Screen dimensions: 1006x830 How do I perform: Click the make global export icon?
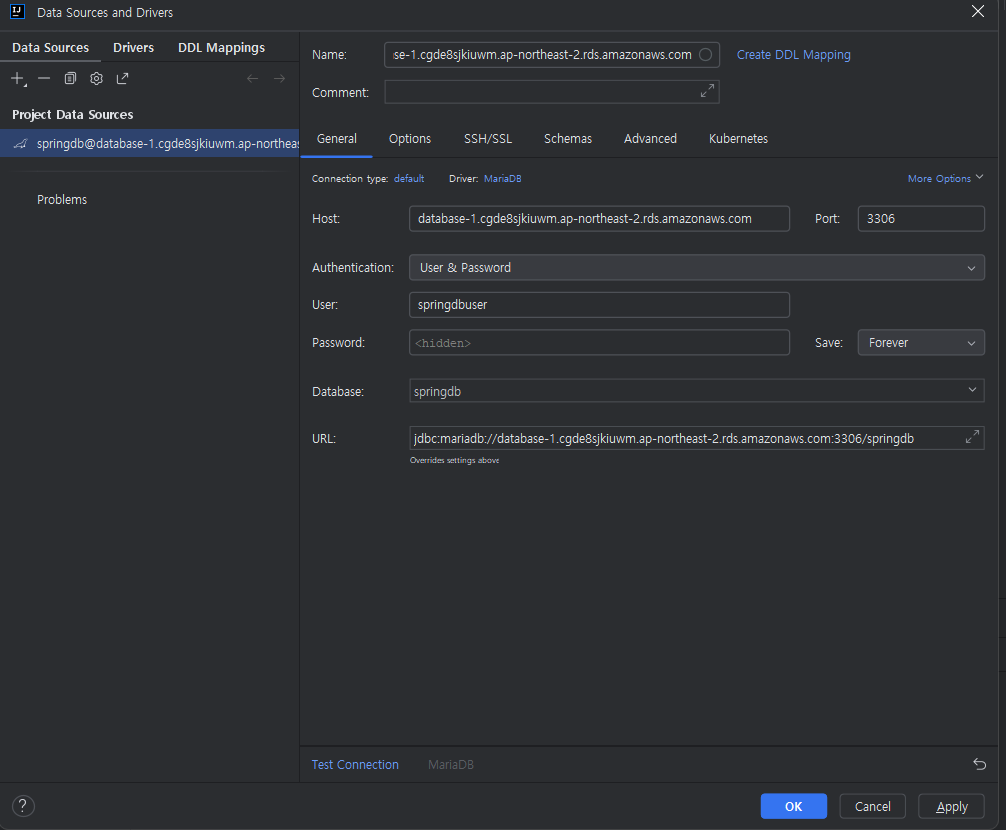(x=122, y=78)
